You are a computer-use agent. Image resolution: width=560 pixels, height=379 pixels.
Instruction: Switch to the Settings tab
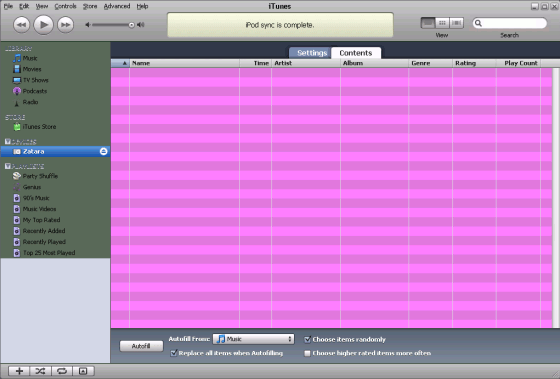(310, 53)
